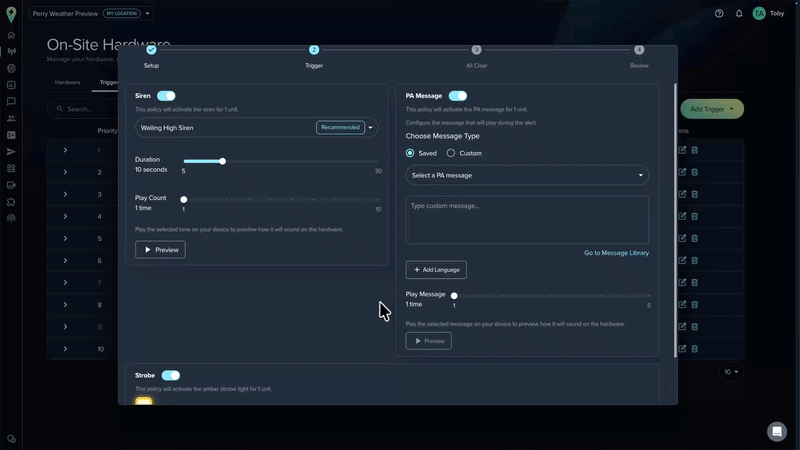This screenshot has width=800, height=450.
Task: Open the location dropdown beside My Location
Action: pos(147,14)
